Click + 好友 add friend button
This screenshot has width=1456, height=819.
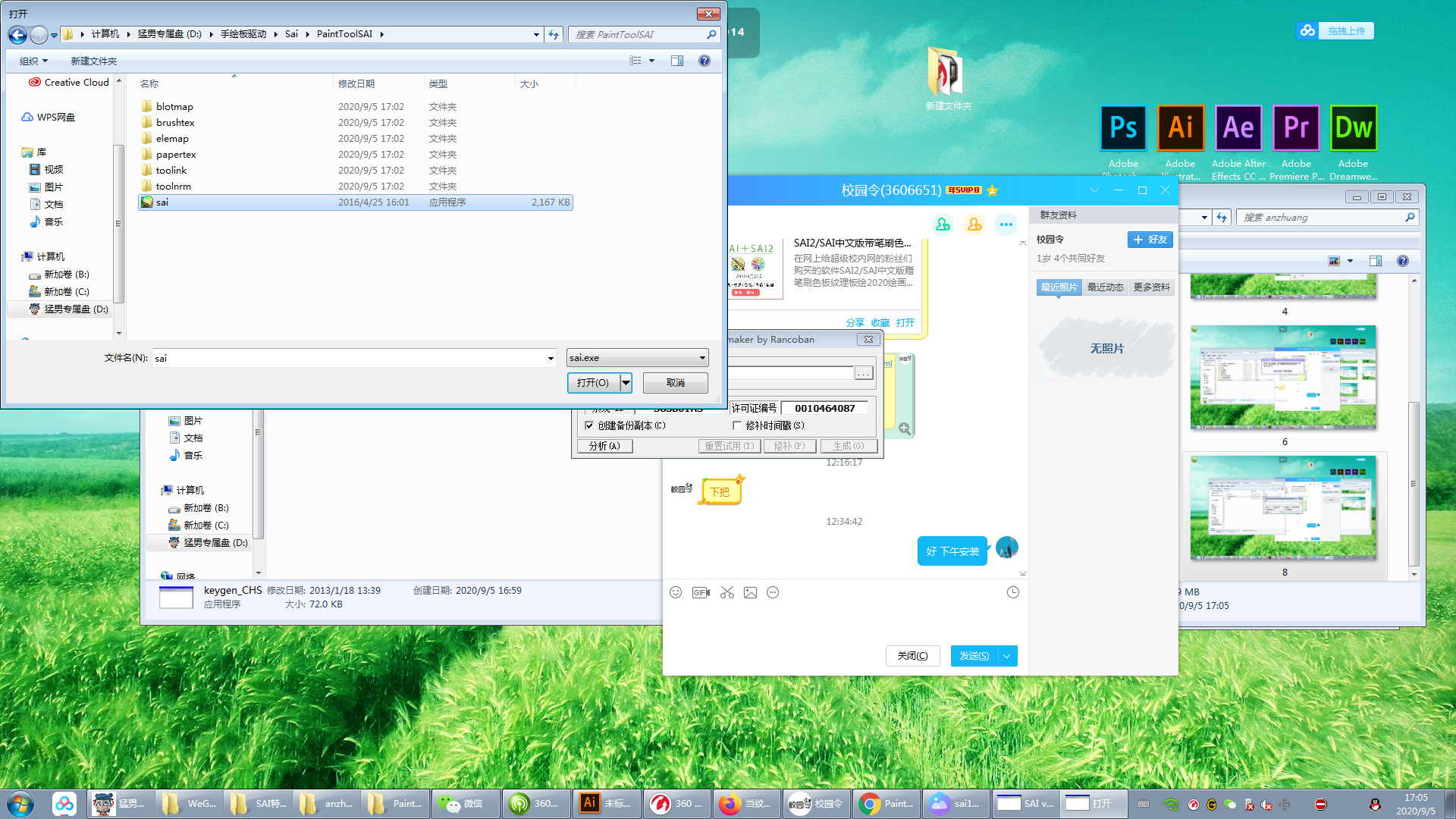(1150, 240)
